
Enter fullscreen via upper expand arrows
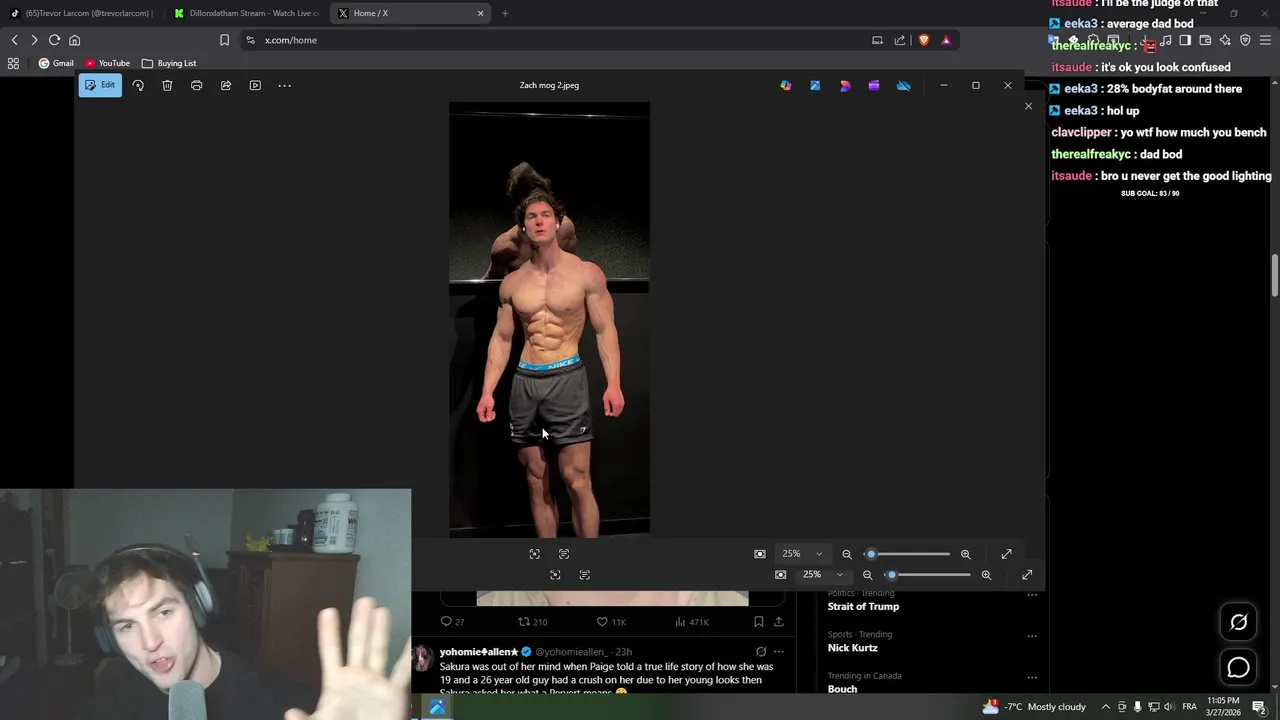(1007, 554)
